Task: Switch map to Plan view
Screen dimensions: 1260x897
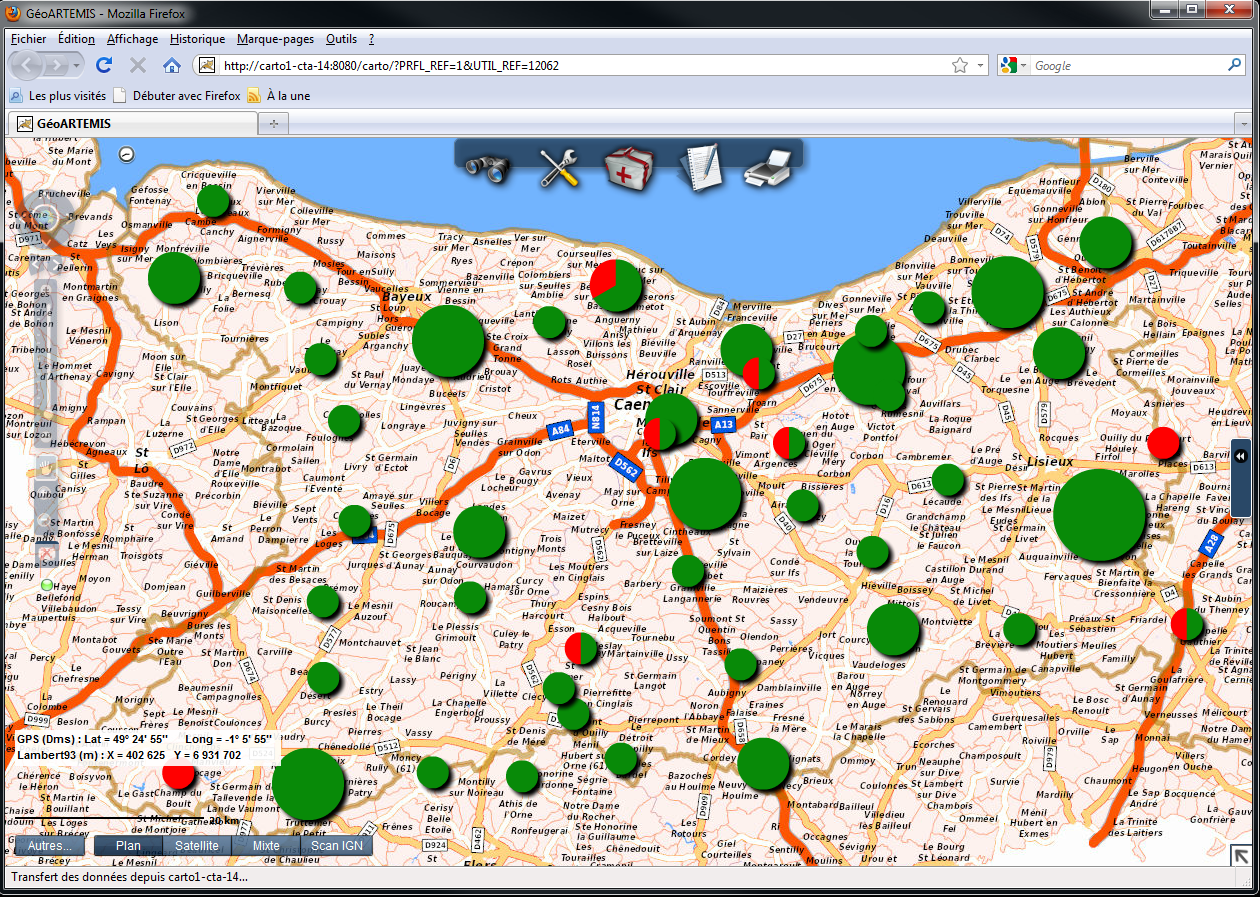Action: [128, 845]
